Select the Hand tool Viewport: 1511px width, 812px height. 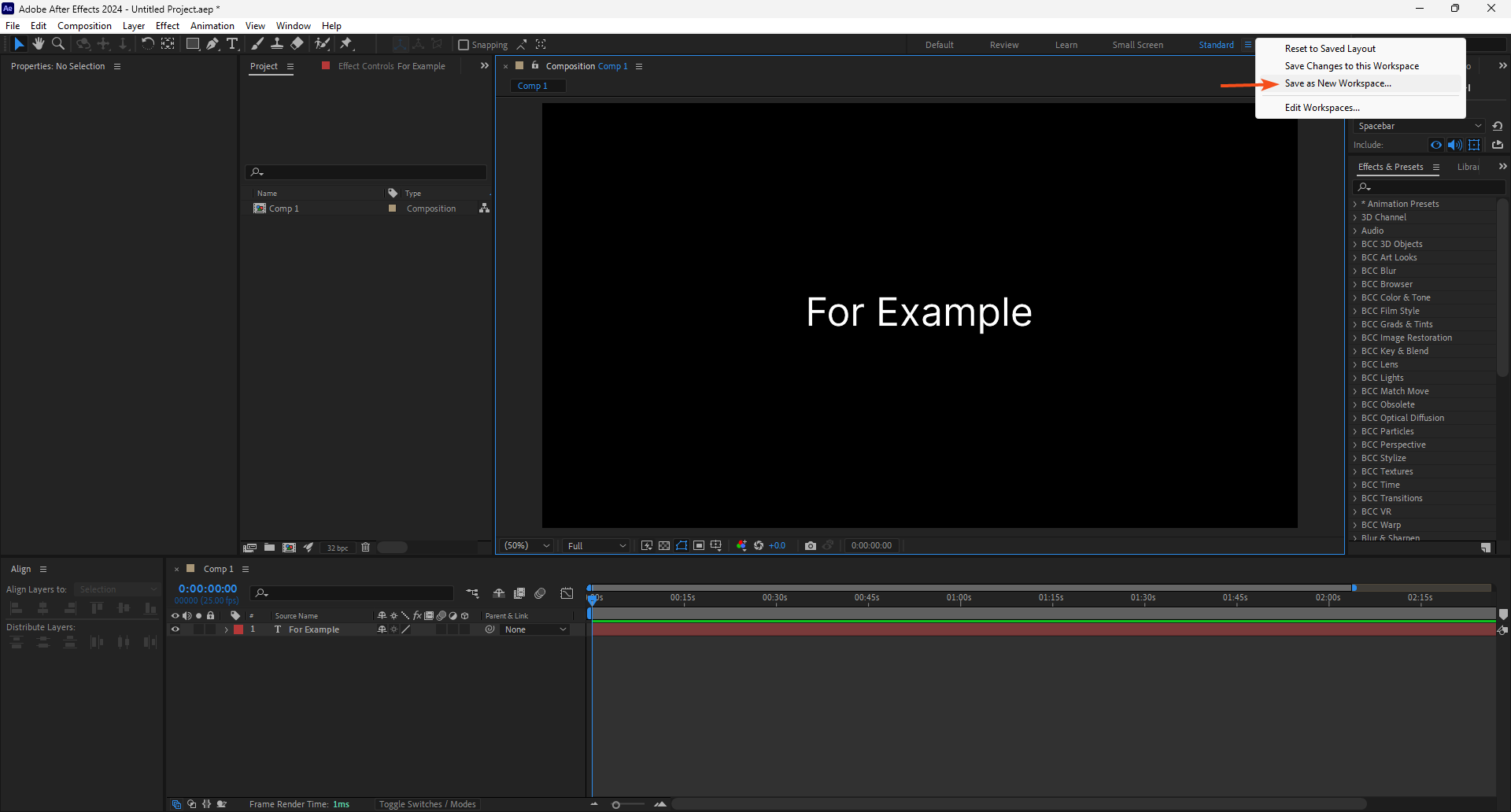(38, 44)
